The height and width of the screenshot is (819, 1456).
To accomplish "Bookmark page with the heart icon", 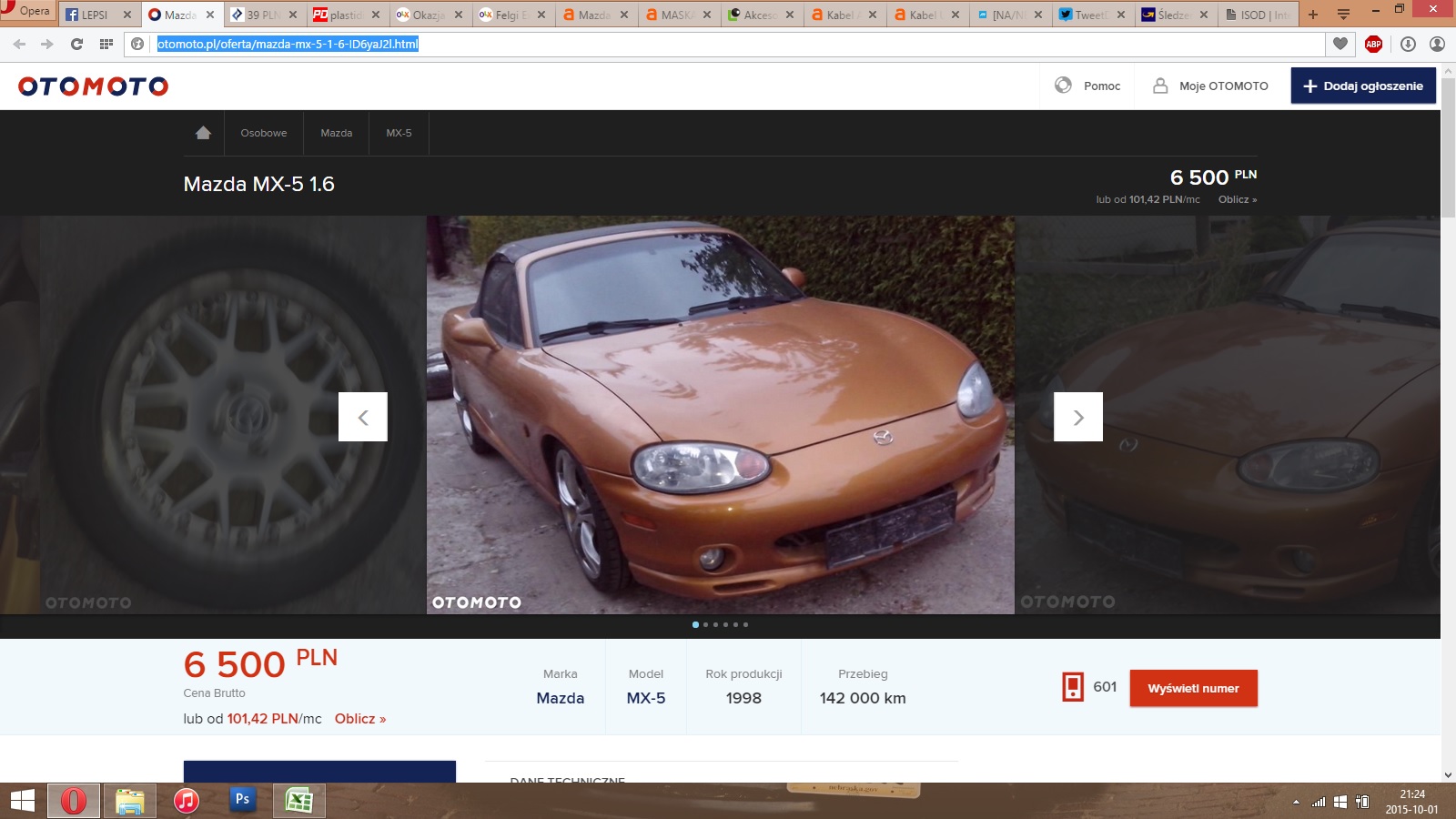I will 1340,44.
